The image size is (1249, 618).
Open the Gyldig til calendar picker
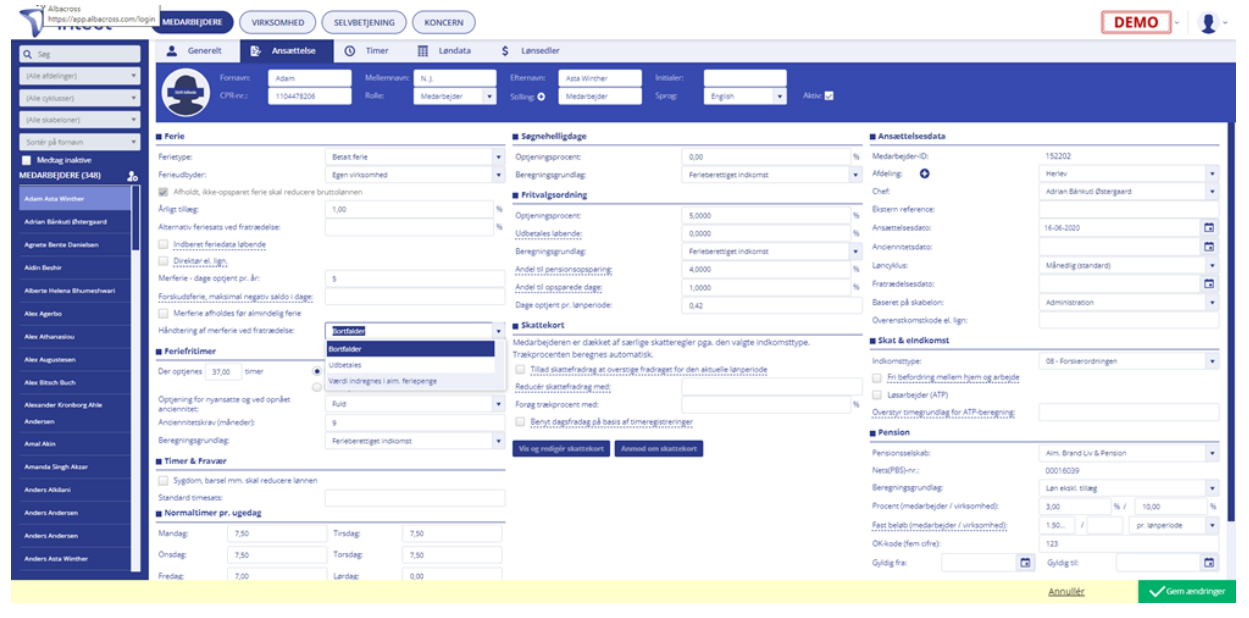(x=1208, y=563)
